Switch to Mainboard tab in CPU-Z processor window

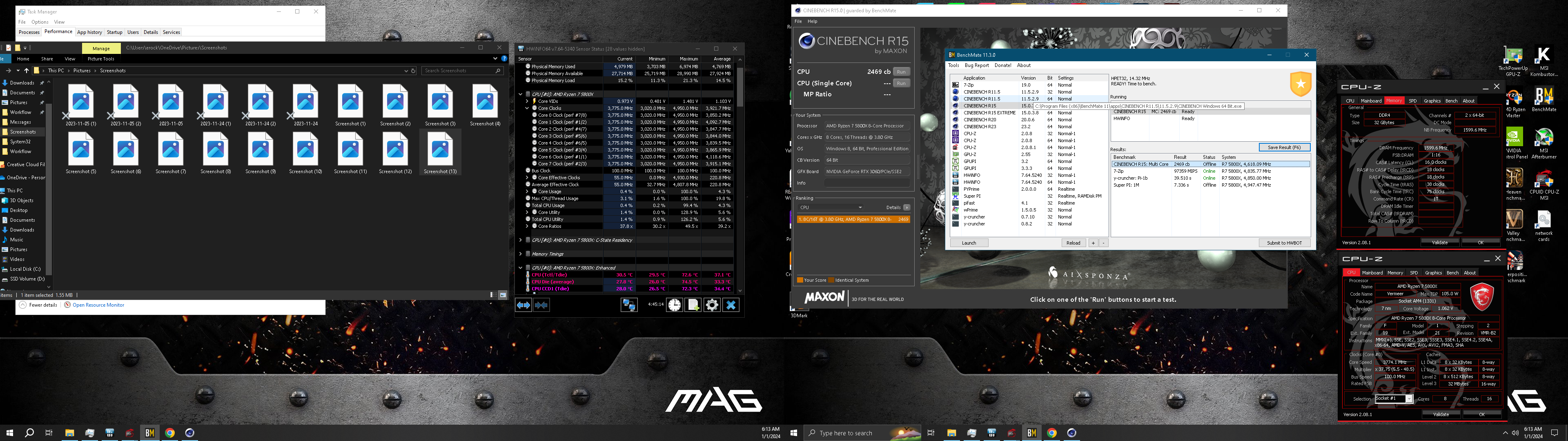point(1372,273)
